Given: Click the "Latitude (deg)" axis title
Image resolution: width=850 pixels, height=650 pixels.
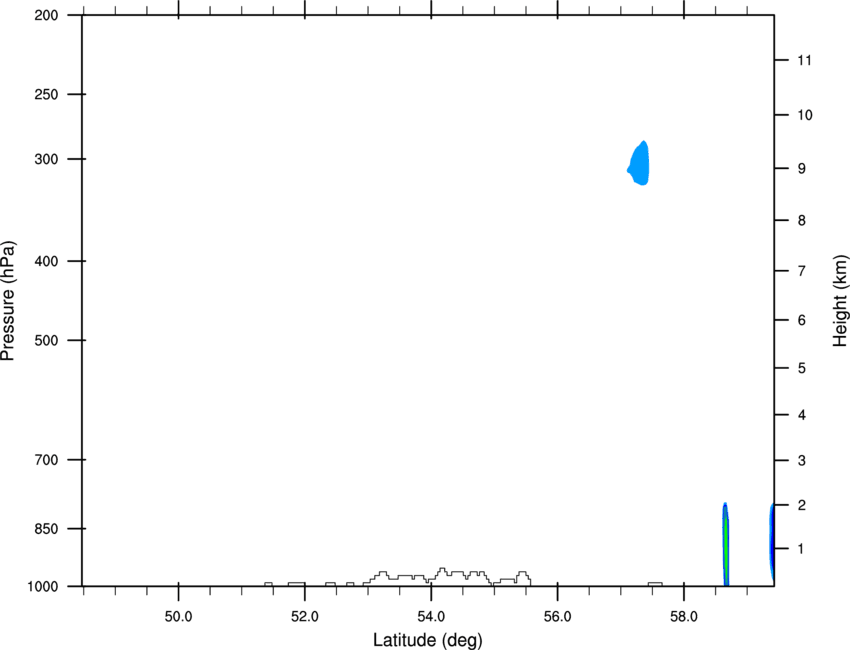Looking at the screenshot, I should [427, 640].
